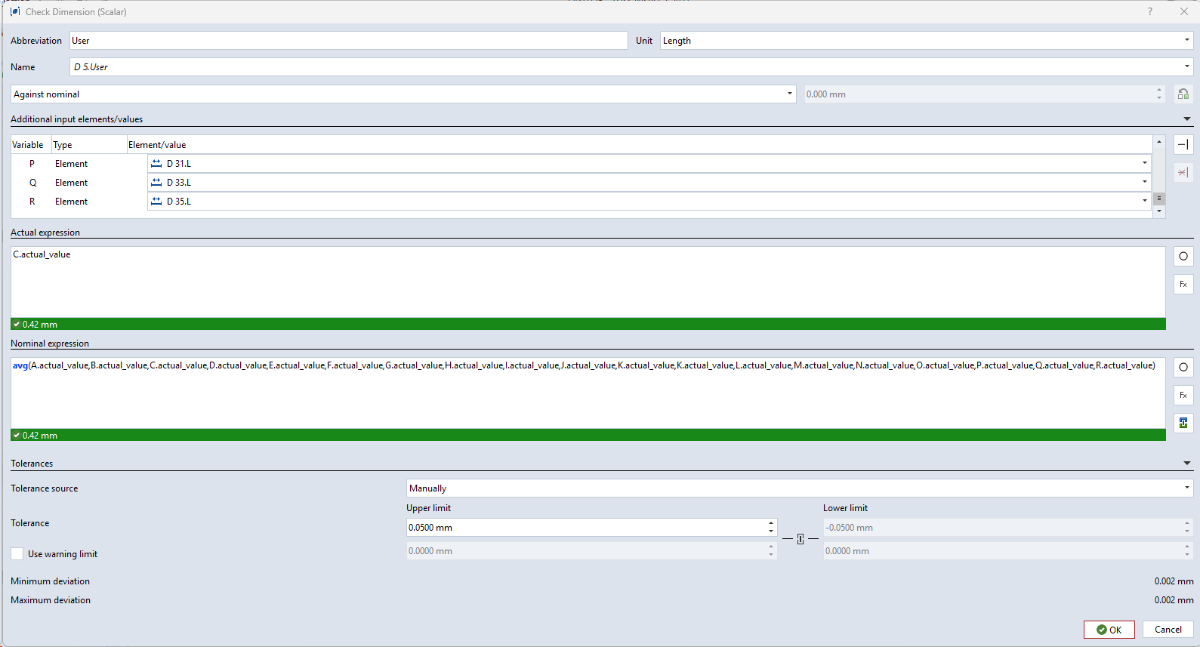Enable the Use warning limit checkbox
Screen dimensions: 1200x647
[x=17, y=553]
